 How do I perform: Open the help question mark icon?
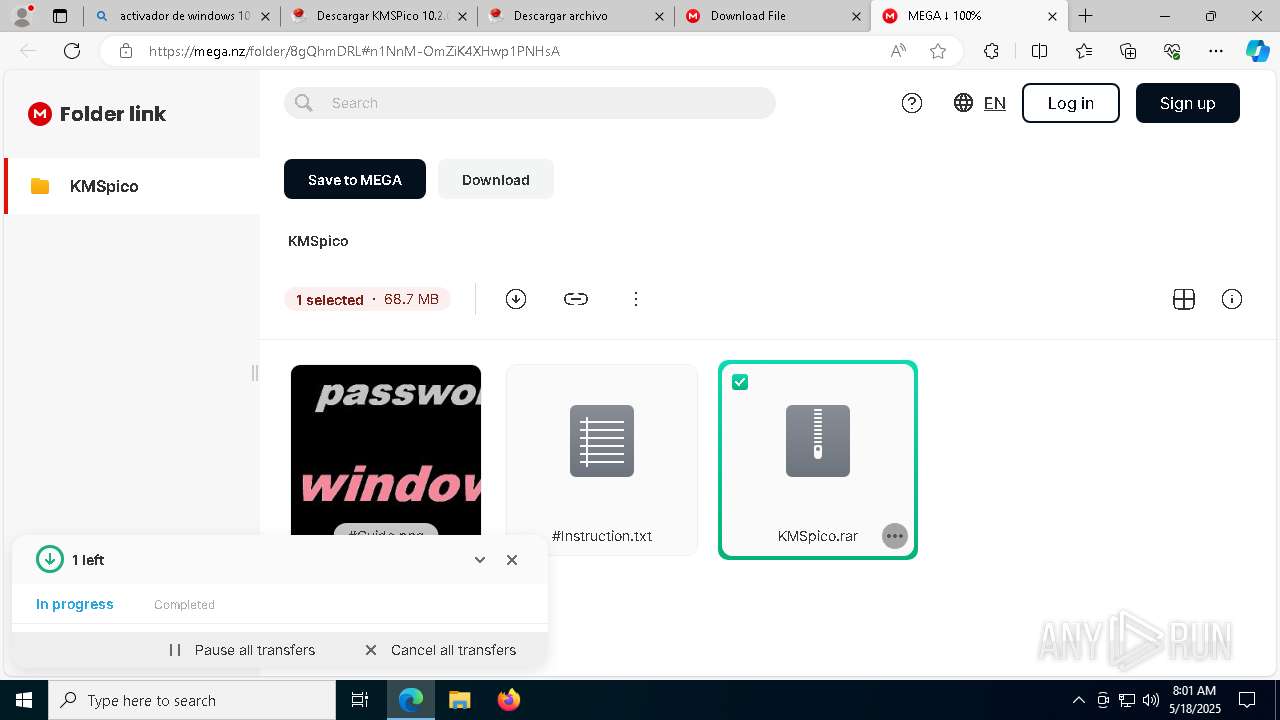tap(912, 103)
